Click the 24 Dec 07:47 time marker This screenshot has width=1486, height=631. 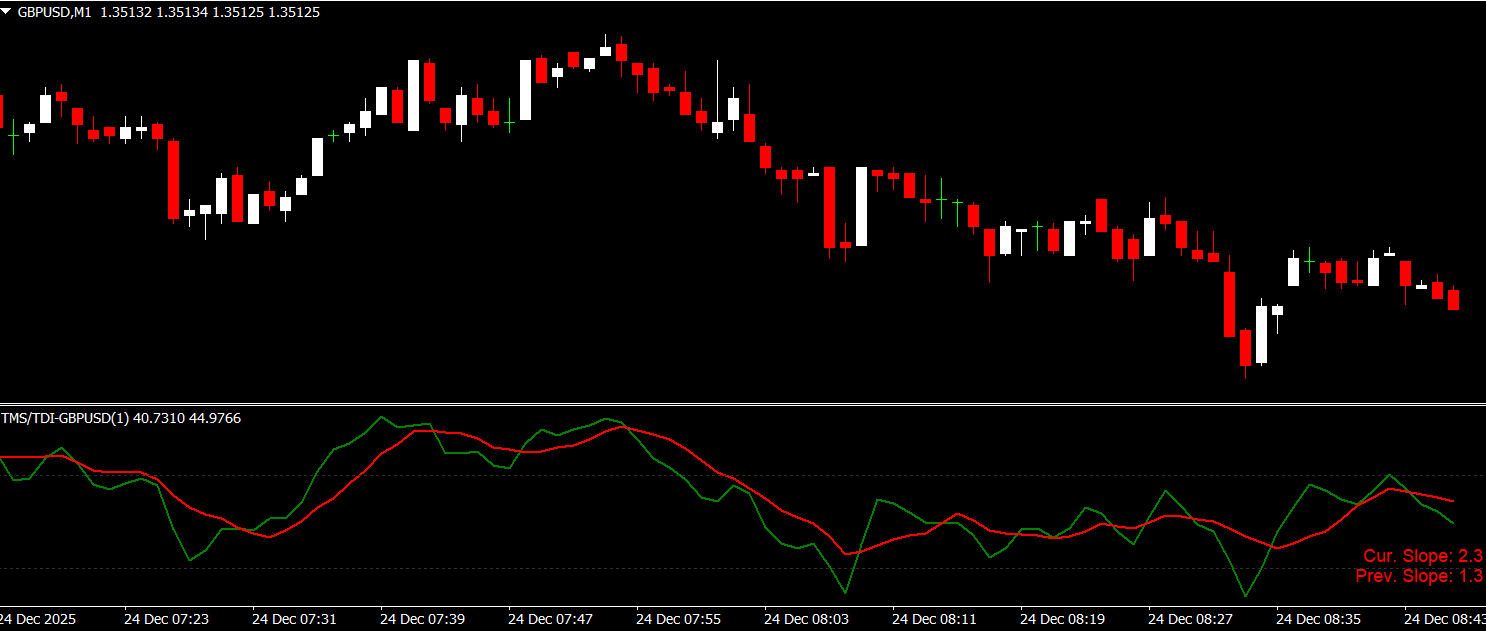point(550,619)
